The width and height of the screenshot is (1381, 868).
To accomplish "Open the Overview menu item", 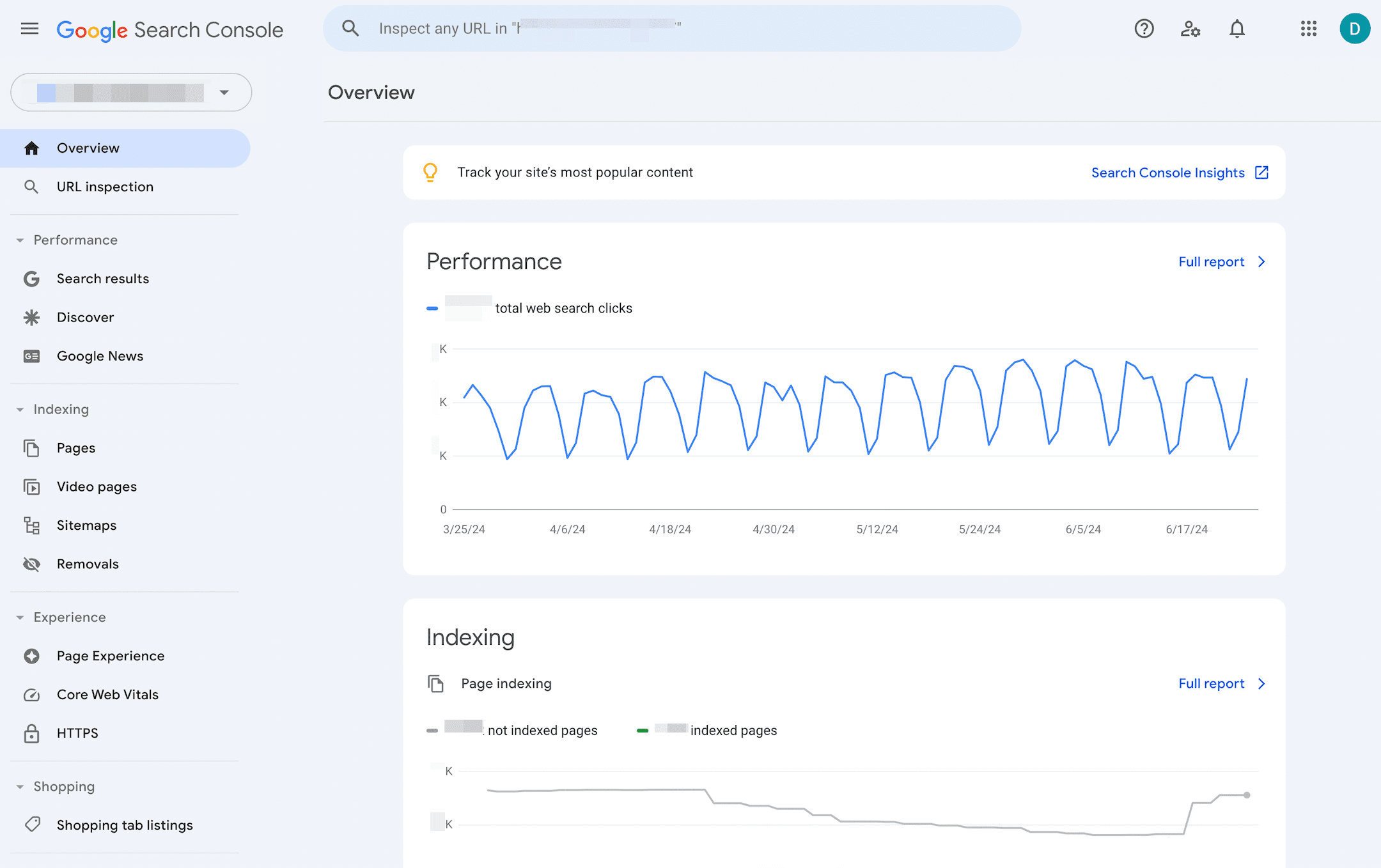I will tap(88, 147).
